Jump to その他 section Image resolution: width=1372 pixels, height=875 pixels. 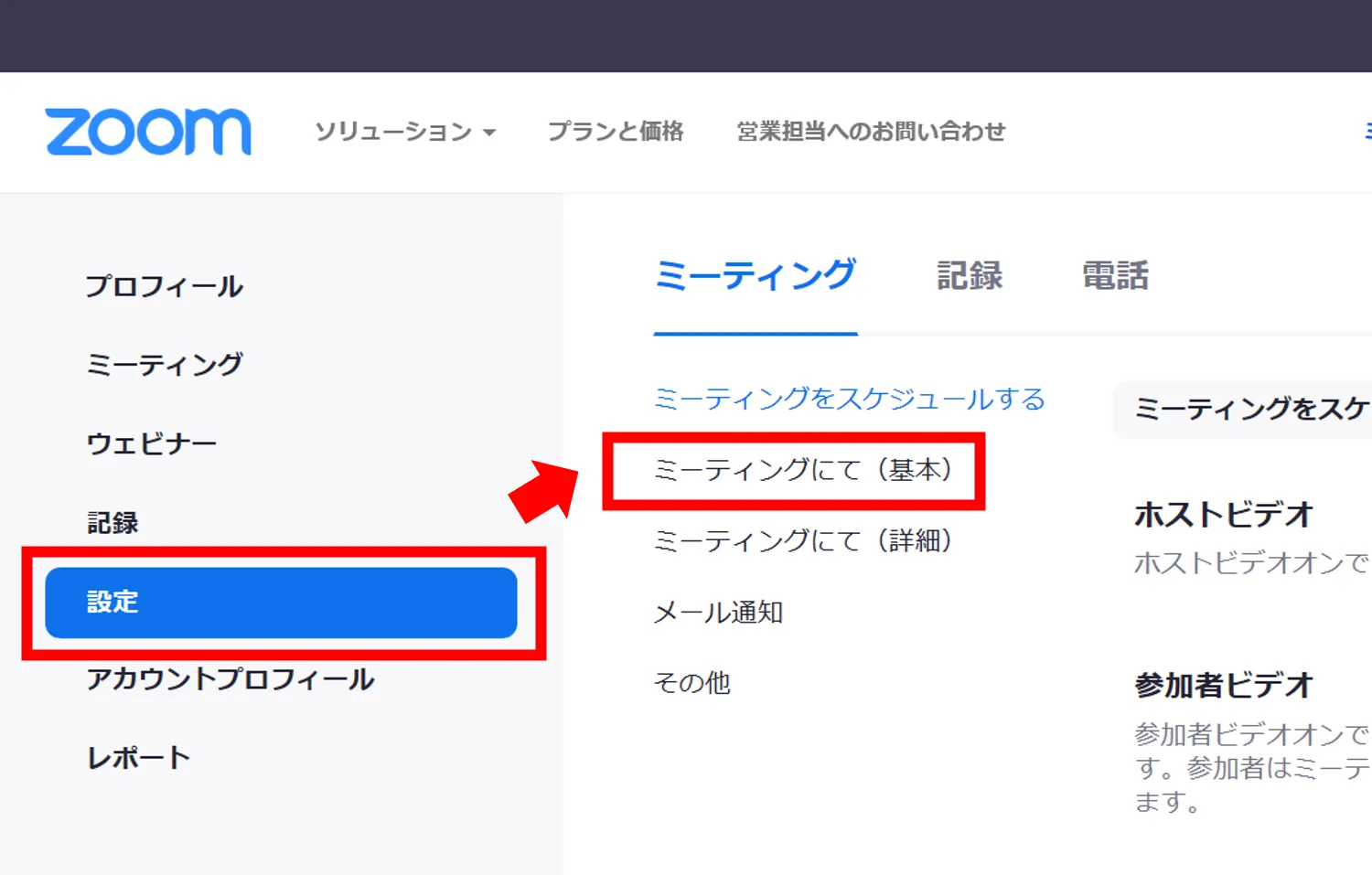point(692,683)
